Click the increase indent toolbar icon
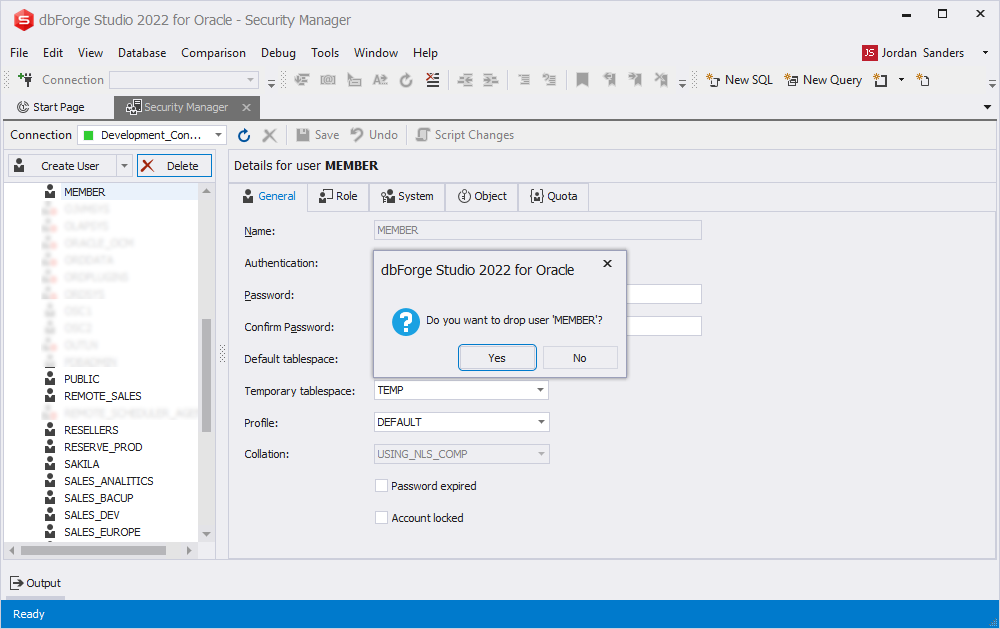Viewport: 1000px width, 629px height. tap(490, 80)
